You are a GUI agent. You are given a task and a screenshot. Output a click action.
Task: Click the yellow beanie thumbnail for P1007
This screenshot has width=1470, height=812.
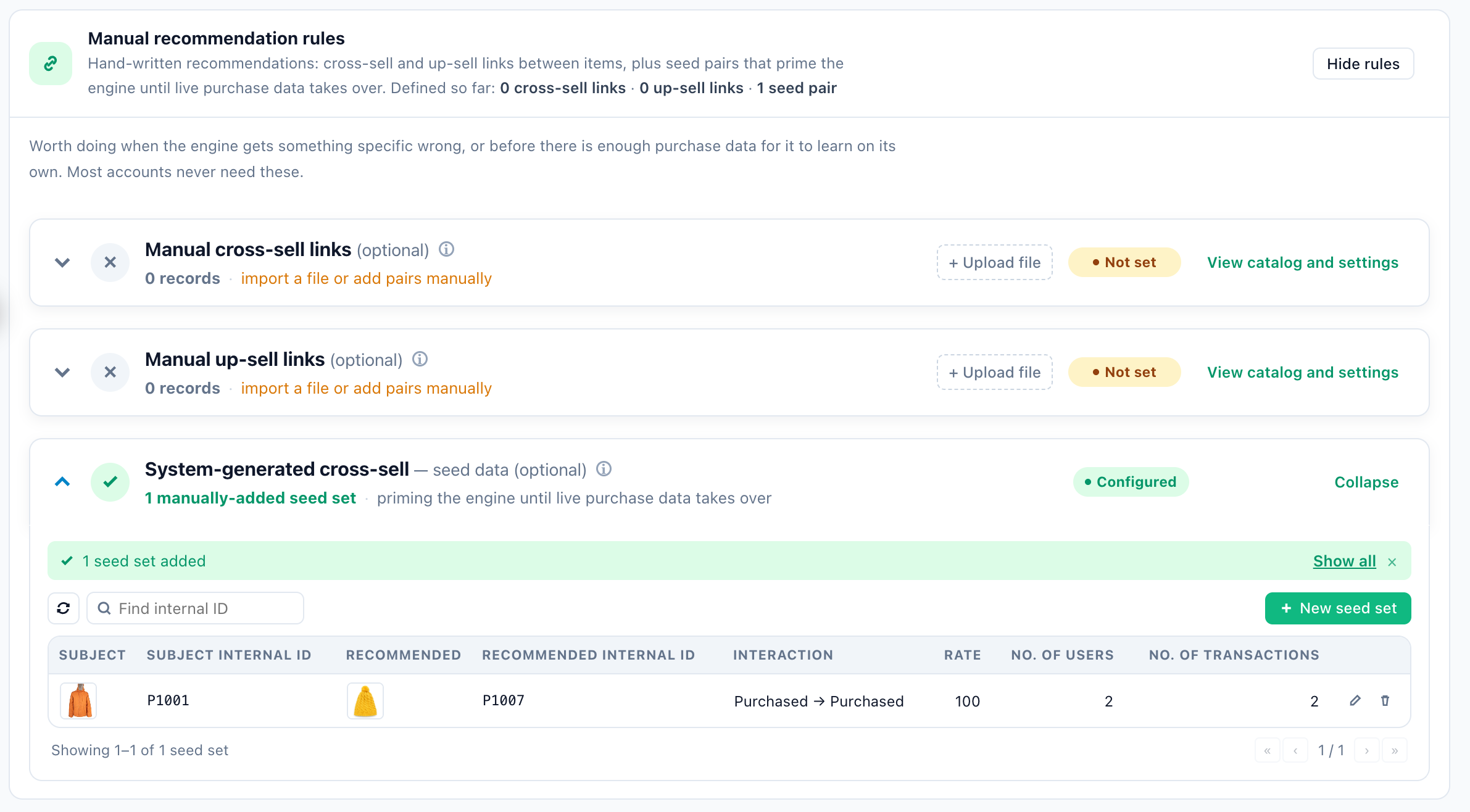(365, 701)
